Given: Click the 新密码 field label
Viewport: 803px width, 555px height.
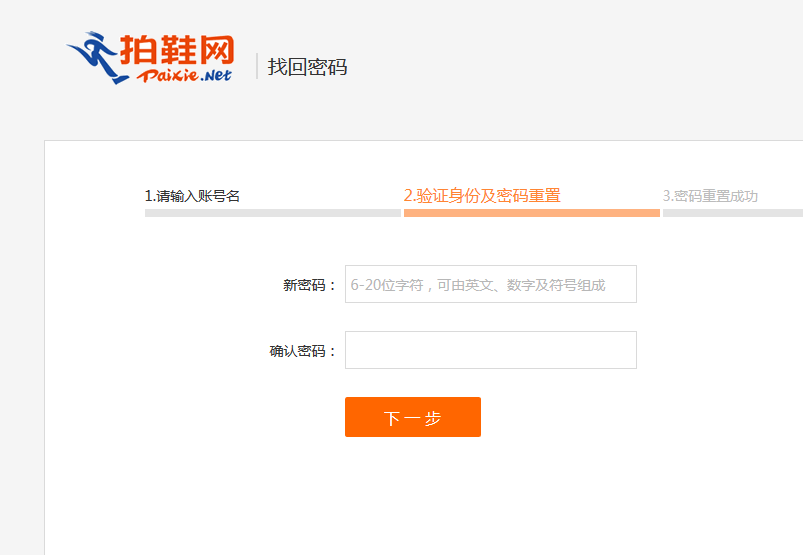Looking at the screenshot, I should [310, 285].
